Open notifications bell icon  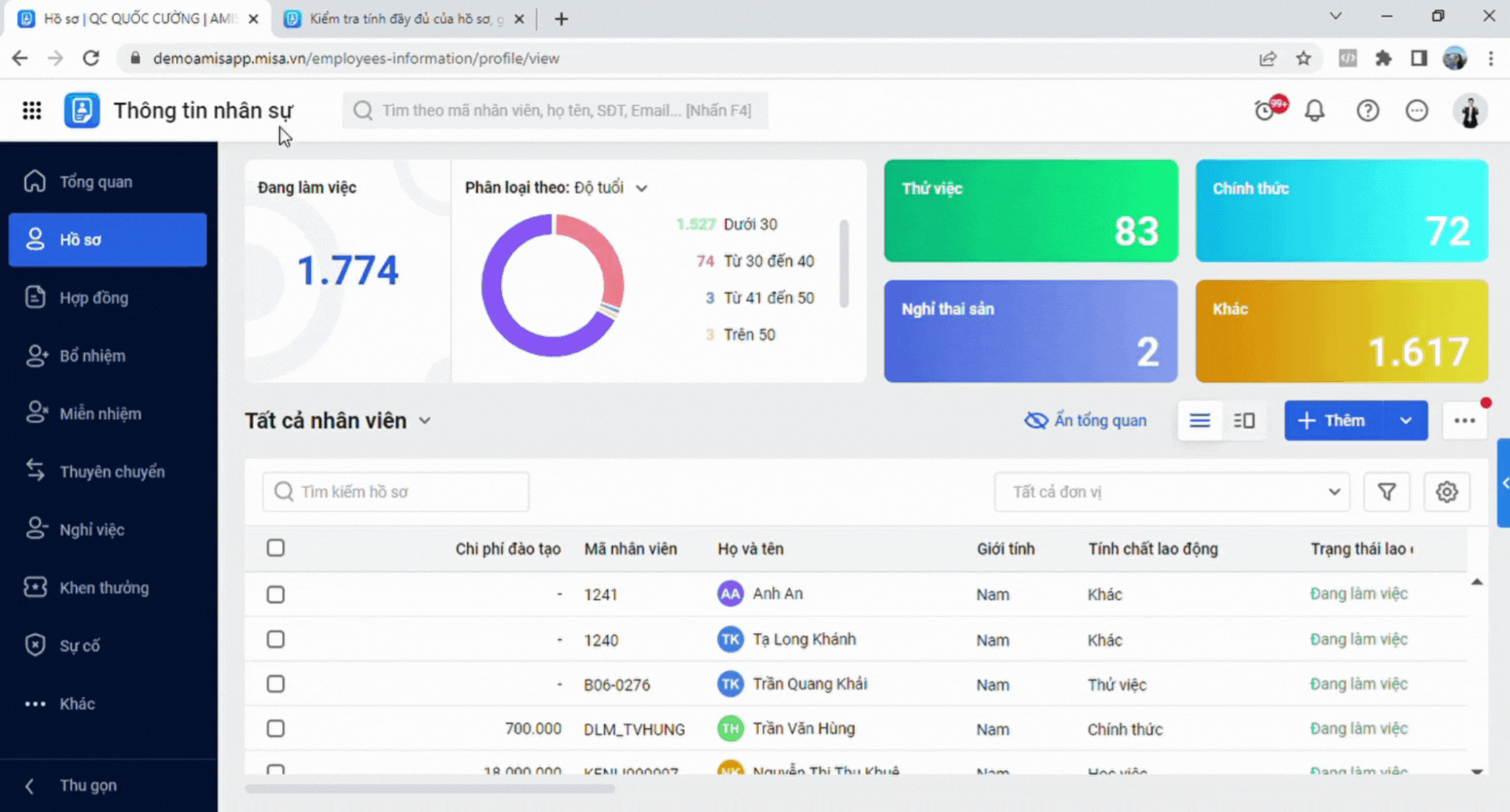(1315, 111)
